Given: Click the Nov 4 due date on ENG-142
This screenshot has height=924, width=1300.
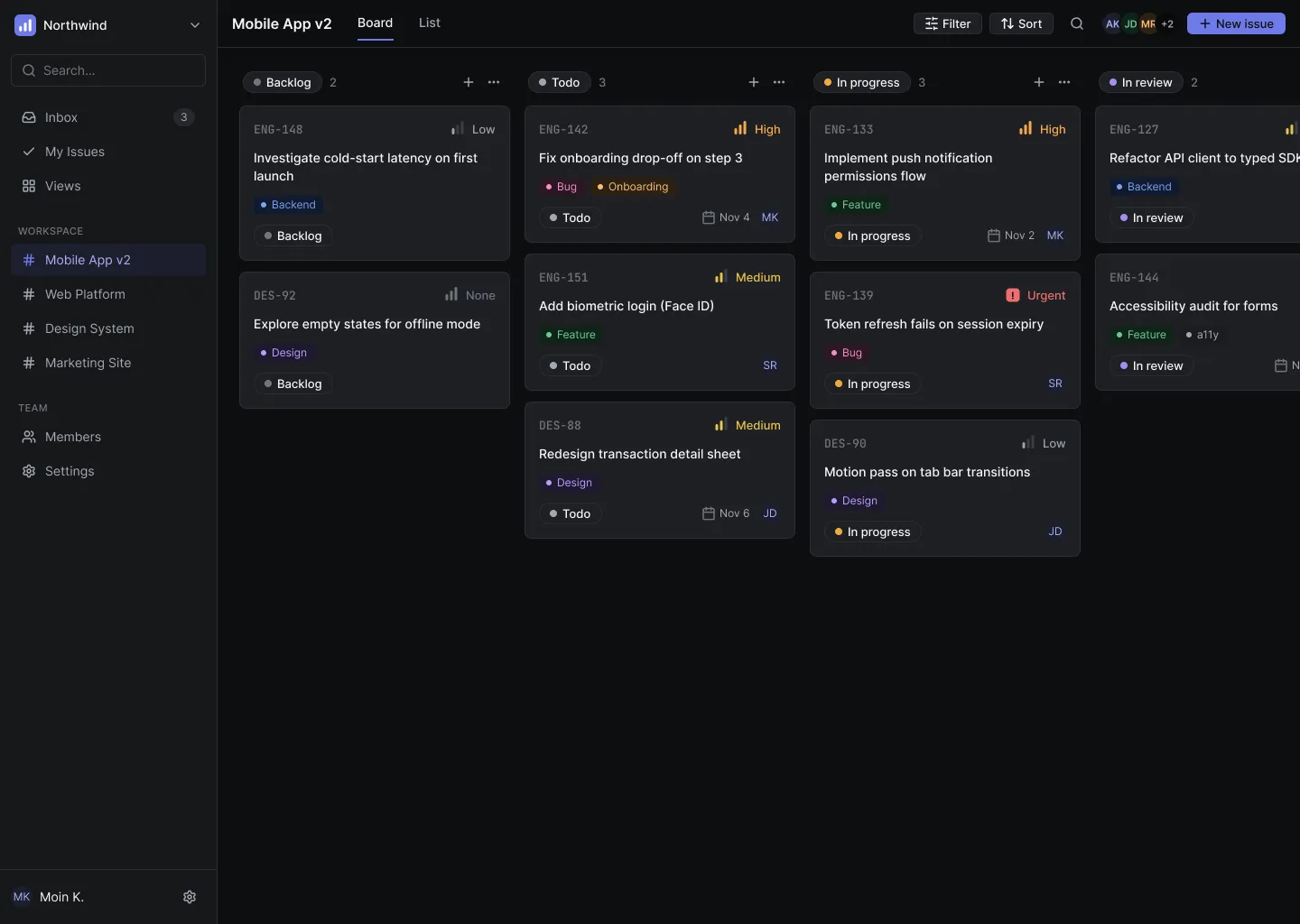Looking at the screenshot, I should pyautogui.click(x=726, y=217).
